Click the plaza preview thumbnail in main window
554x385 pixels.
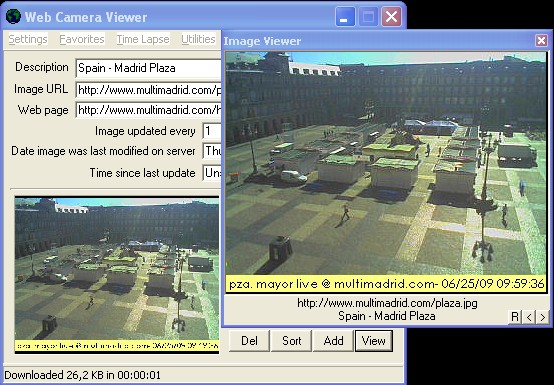tap(117, 275)
